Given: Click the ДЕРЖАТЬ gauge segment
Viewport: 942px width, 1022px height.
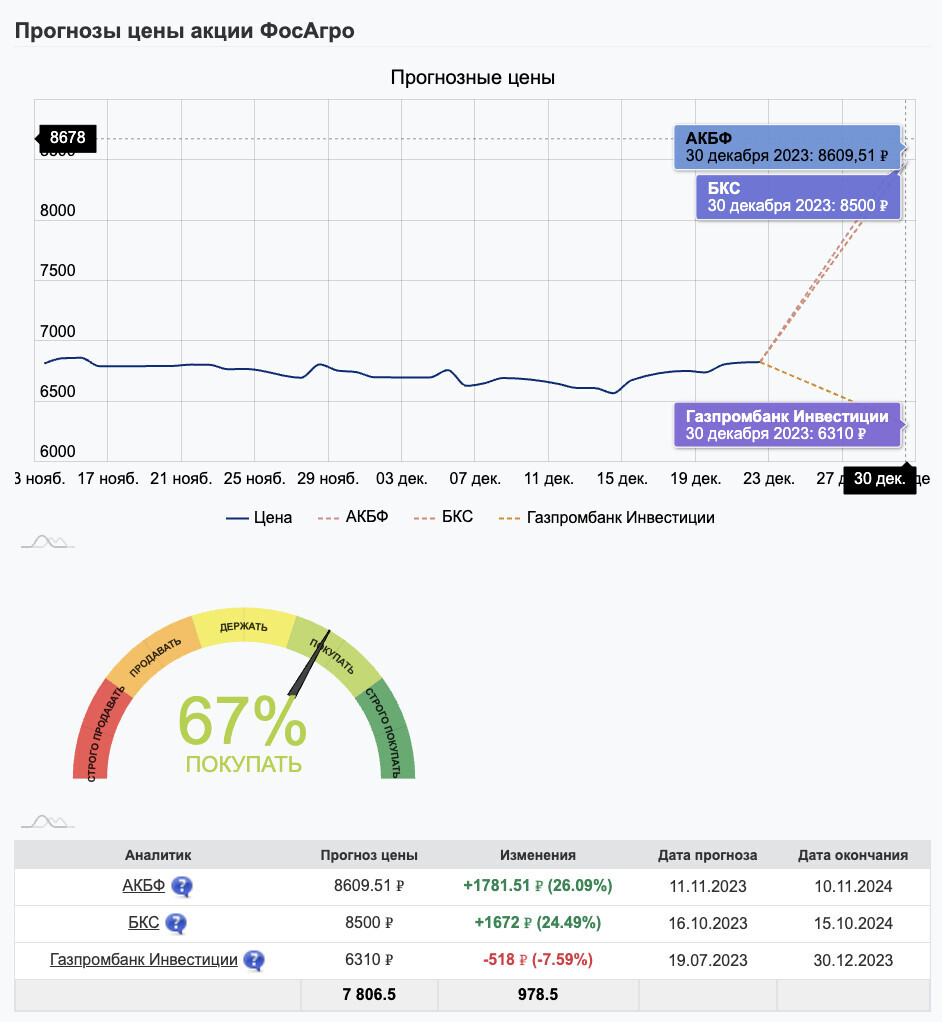Looking at the screenshot, I should [x=244, y=627].
